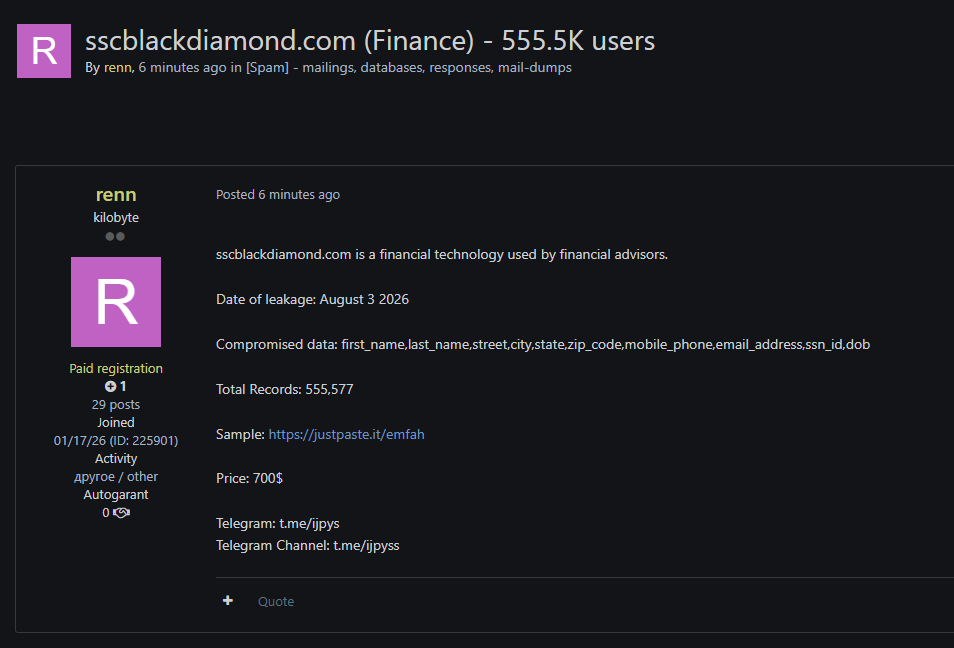954x648 pixels.
Task: Click the renn username above the post avatar
Action: [116, 195]
